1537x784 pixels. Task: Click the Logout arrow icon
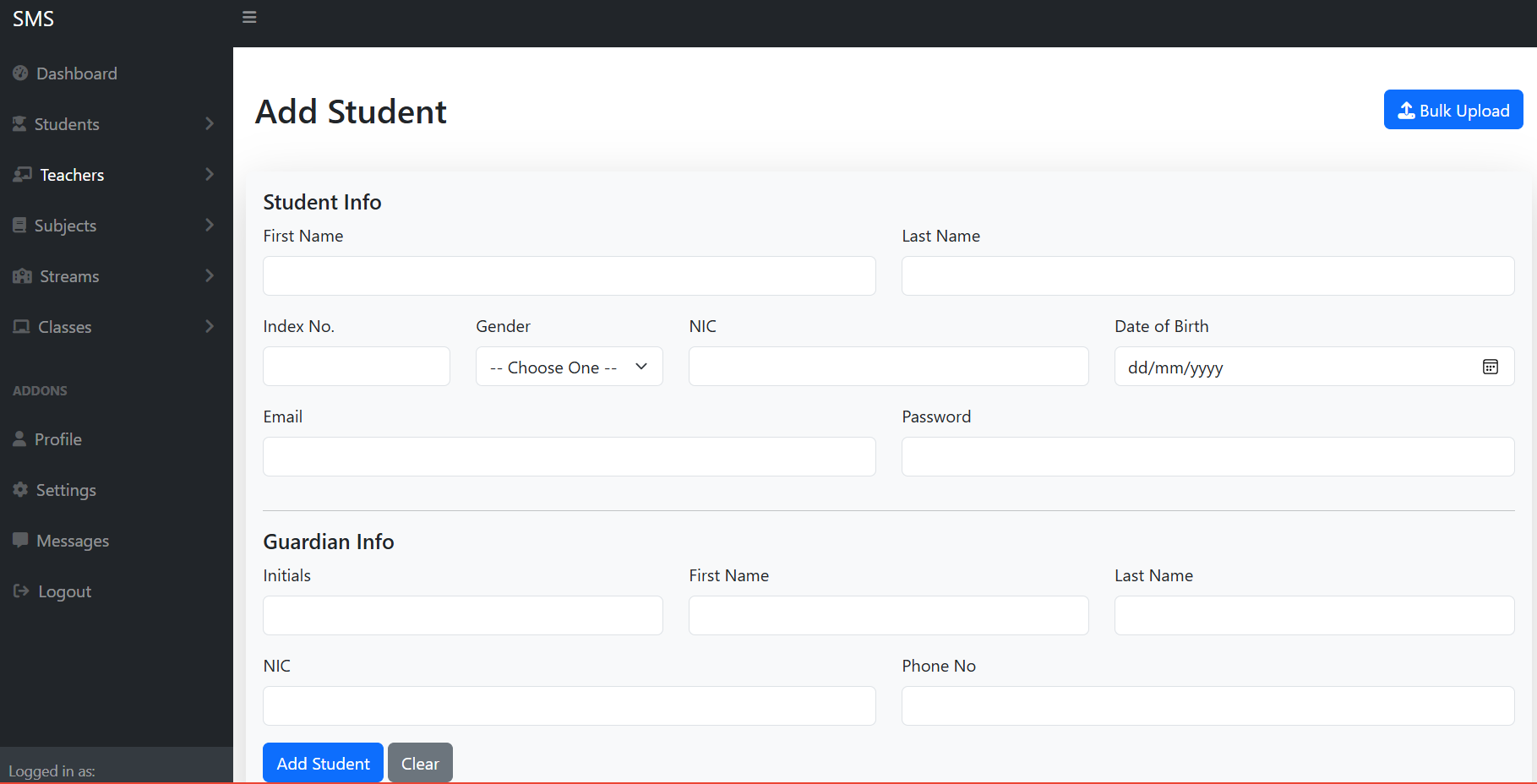(21, 591)
